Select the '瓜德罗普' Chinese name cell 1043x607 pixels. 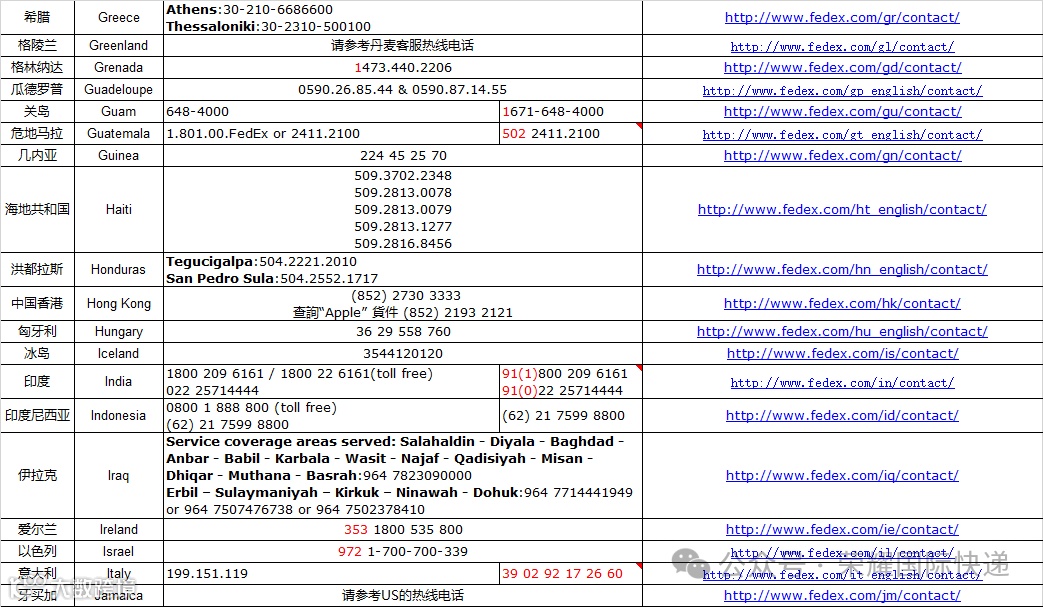pos(37,89)
